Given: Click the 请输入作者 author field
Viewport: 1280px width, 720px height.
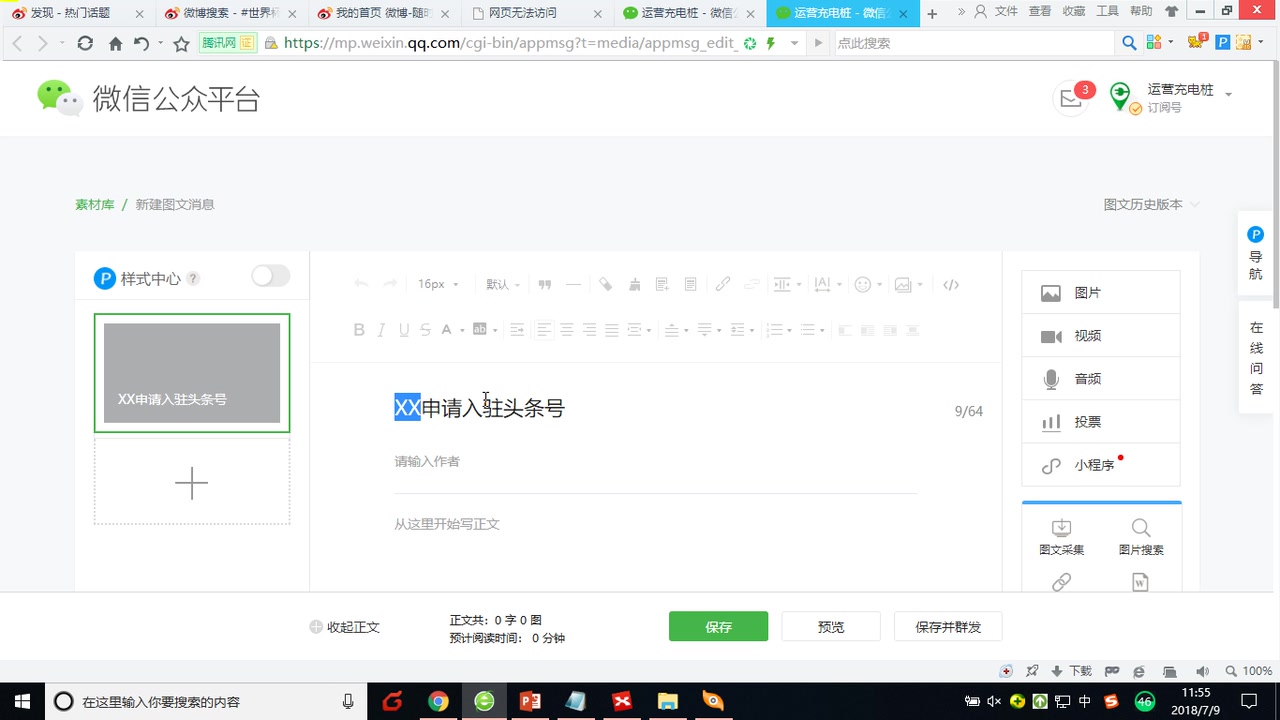Looking at the screenshot, I should point(656,462).
